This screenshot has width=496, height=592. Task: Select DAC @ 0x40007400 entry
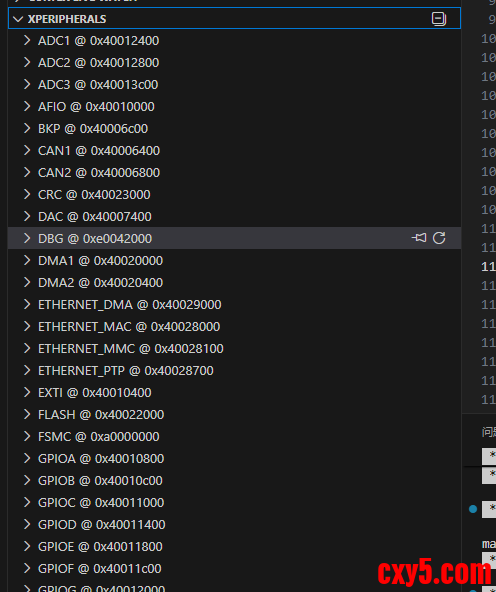click(234, 217)
